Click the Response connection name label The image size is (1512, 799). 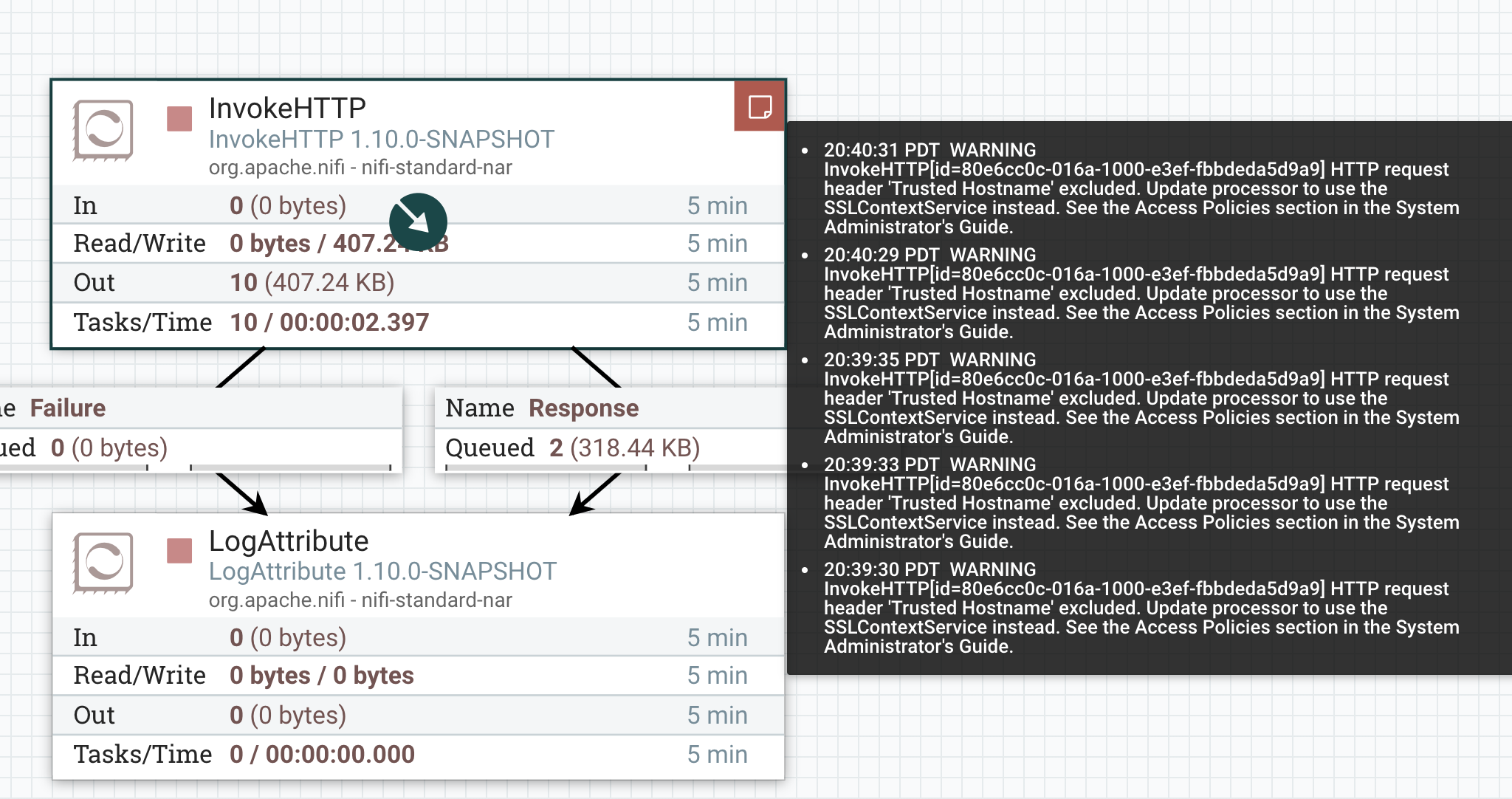coord(583,408)
